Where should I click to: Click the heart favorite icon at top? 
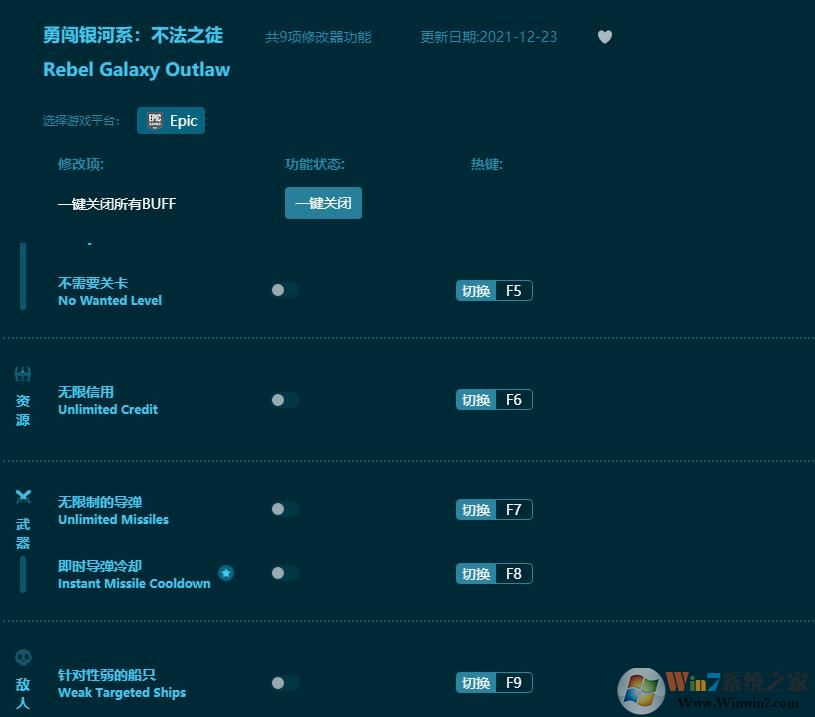(x=605, y=37)
